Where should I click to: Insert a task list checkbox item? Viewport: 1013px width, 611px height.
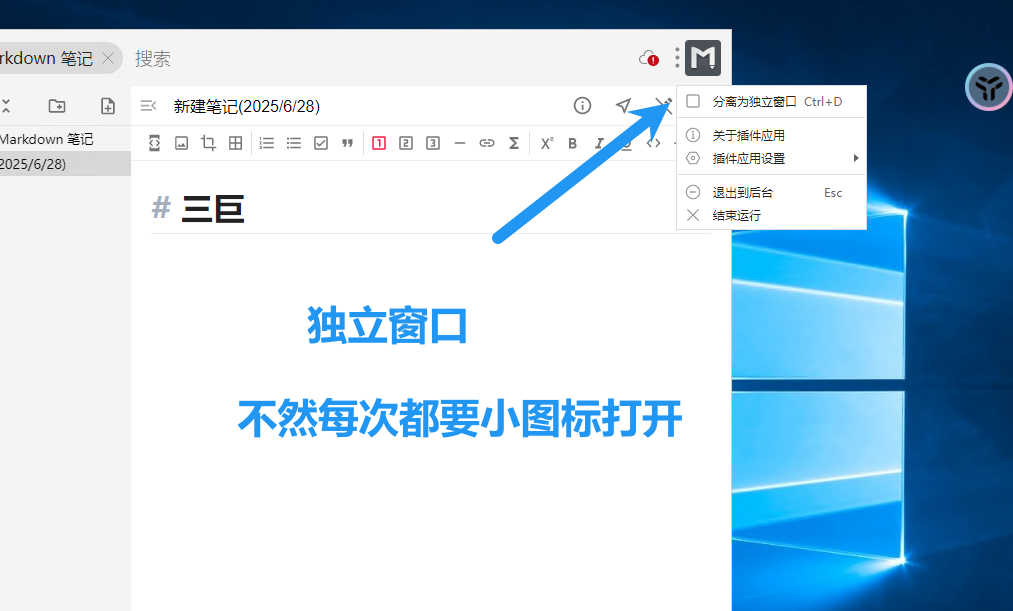(321, 143)
